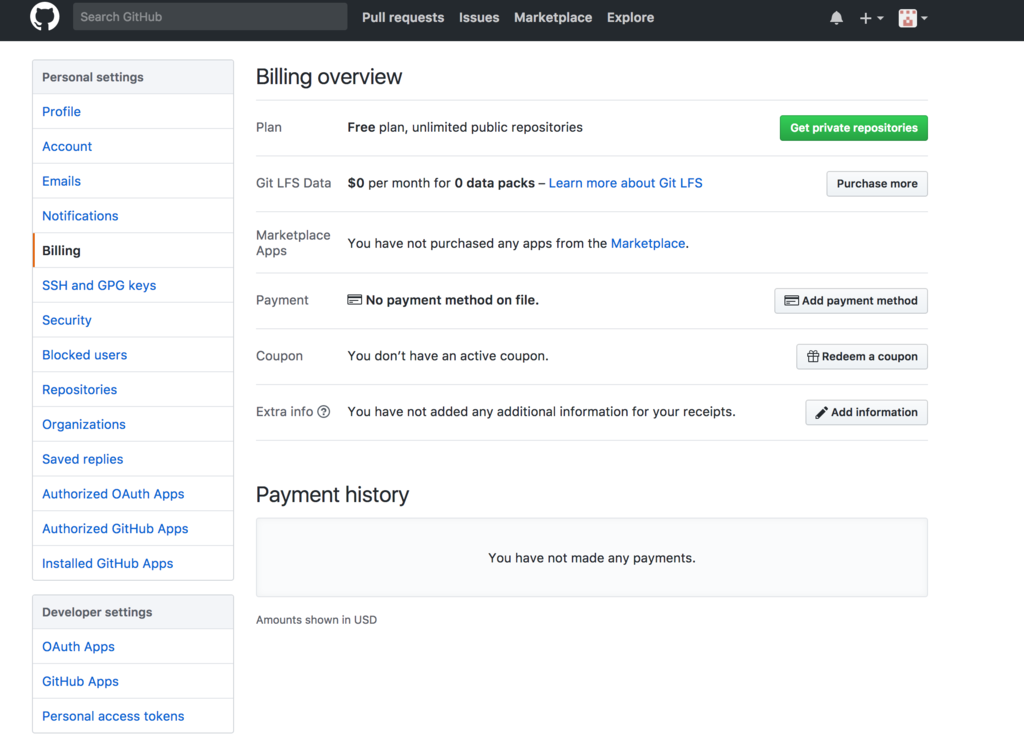Screen dimensions: 1024x749
Task: Click the Extra info help question icon
Action: click(x=324, y=411)
